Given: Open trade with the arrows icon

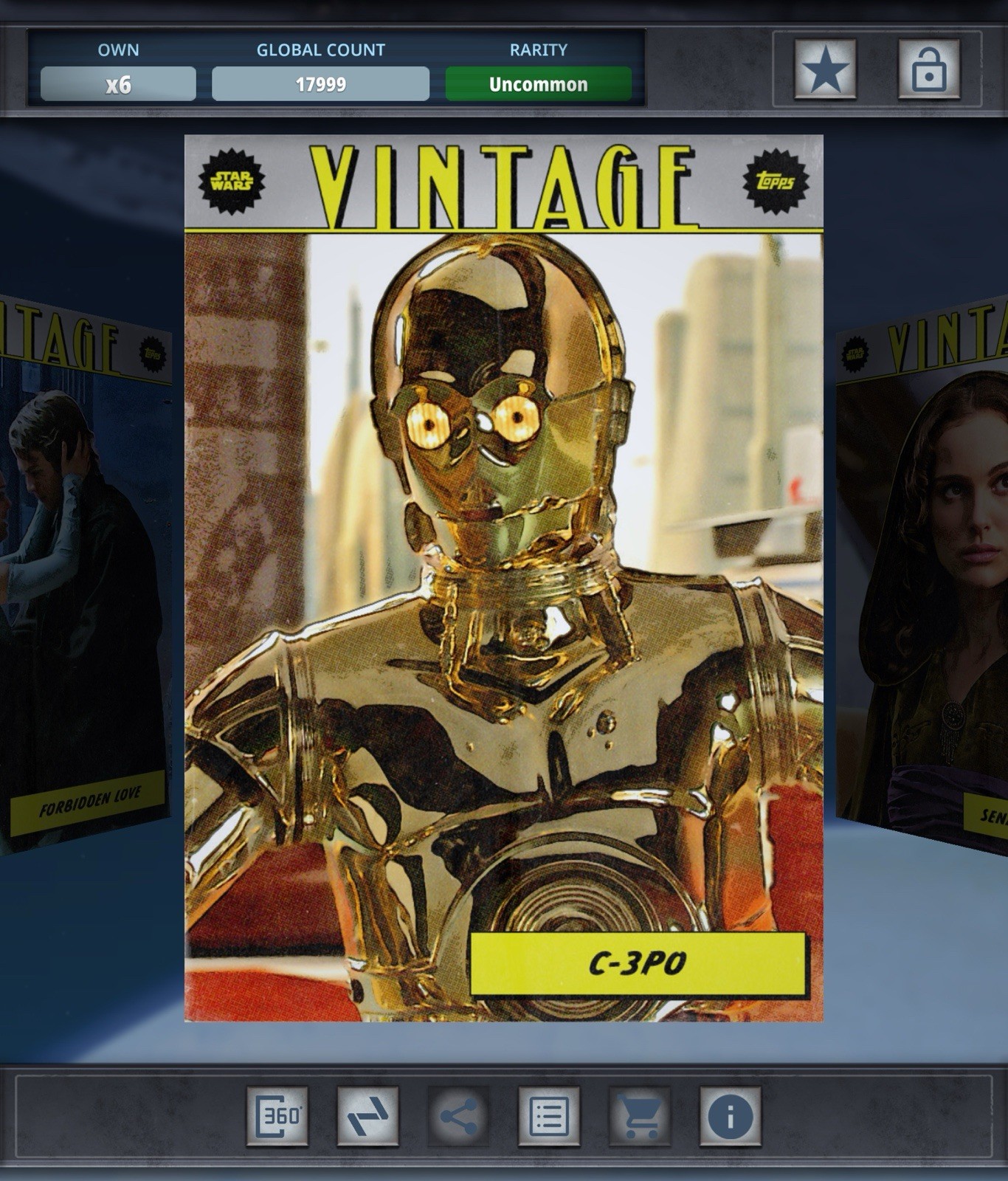Looking at the screenshot, I should (367, 1115).
